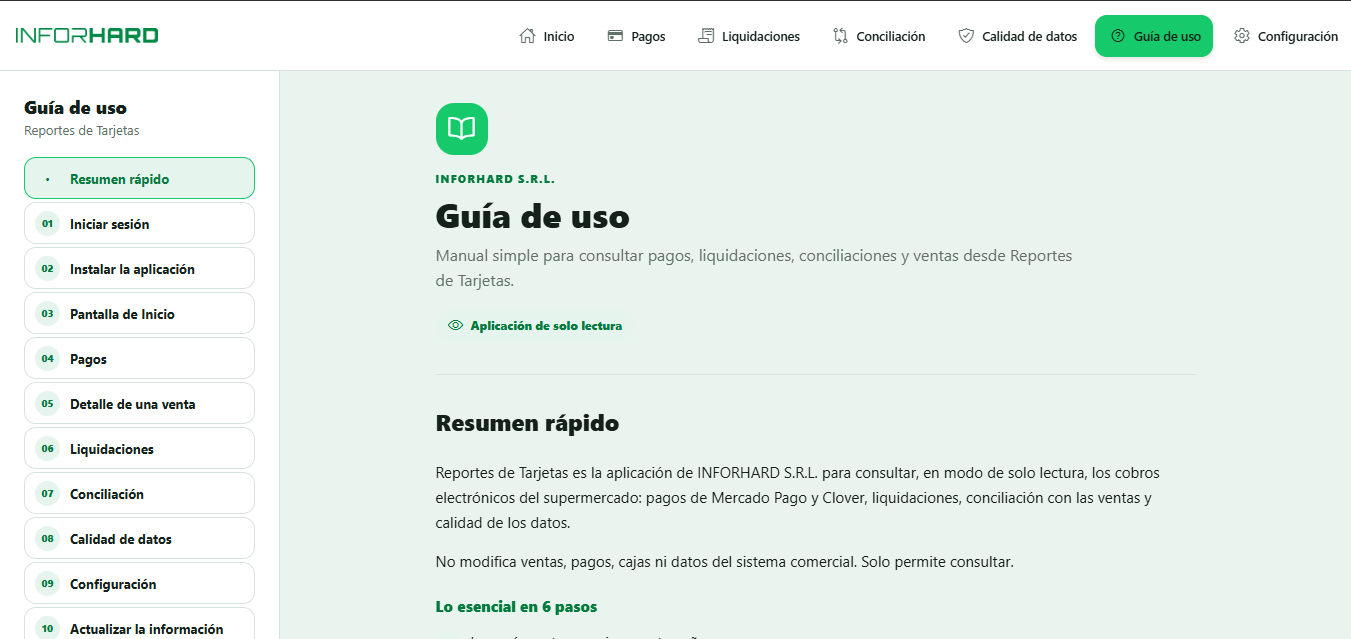Click the eye icon in the read-only badge
This screenshot has width=1351, height=639.
point(456,326)
